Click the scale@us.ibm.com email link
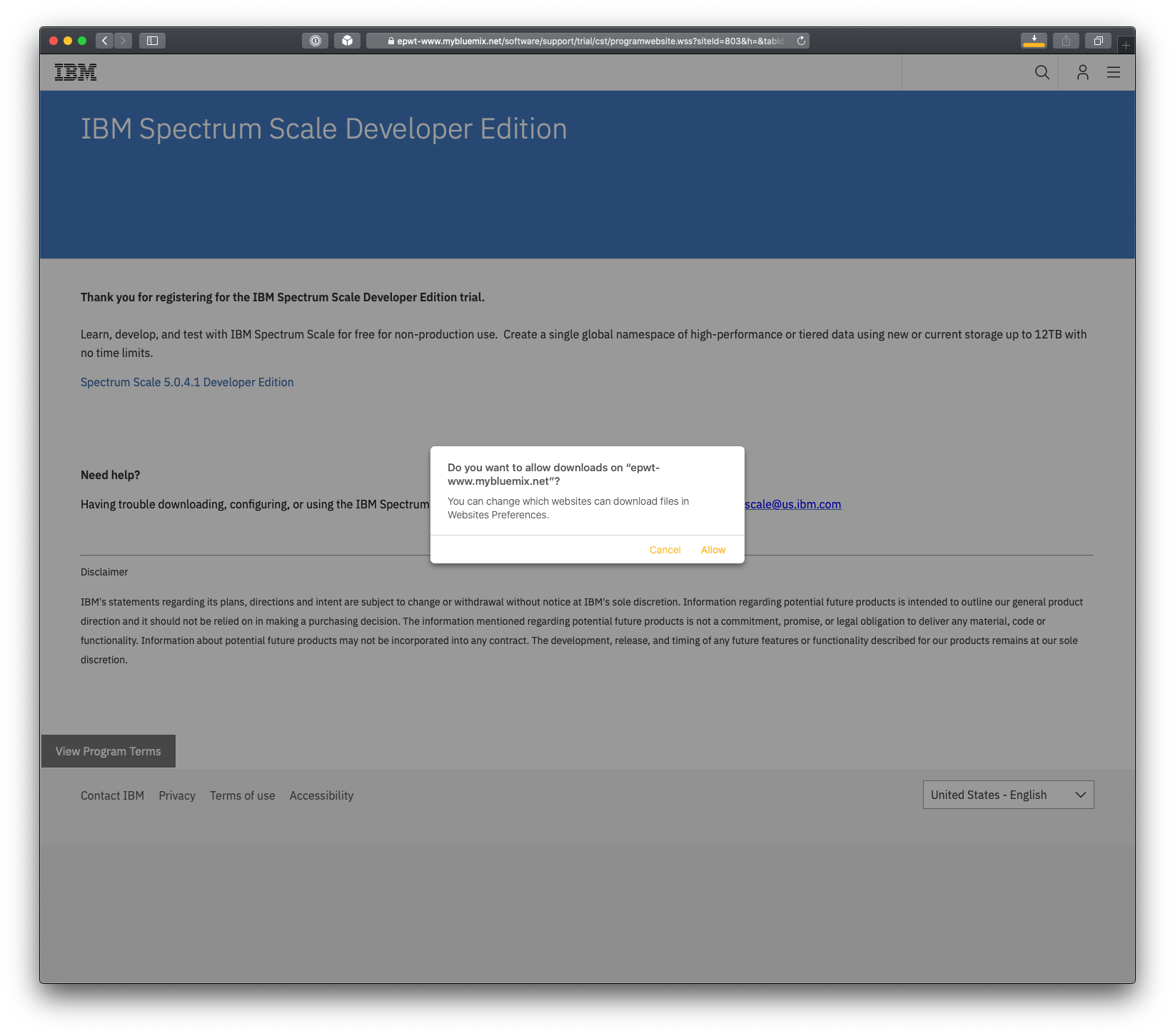 (792, 504)
